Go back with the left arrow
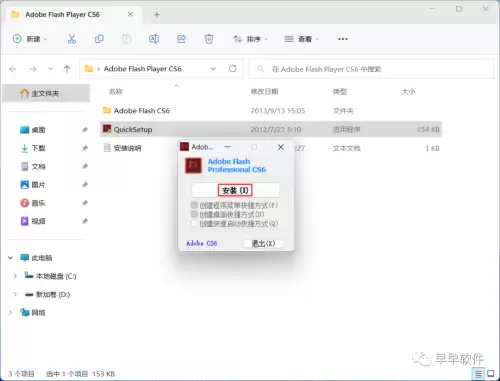 13,69
